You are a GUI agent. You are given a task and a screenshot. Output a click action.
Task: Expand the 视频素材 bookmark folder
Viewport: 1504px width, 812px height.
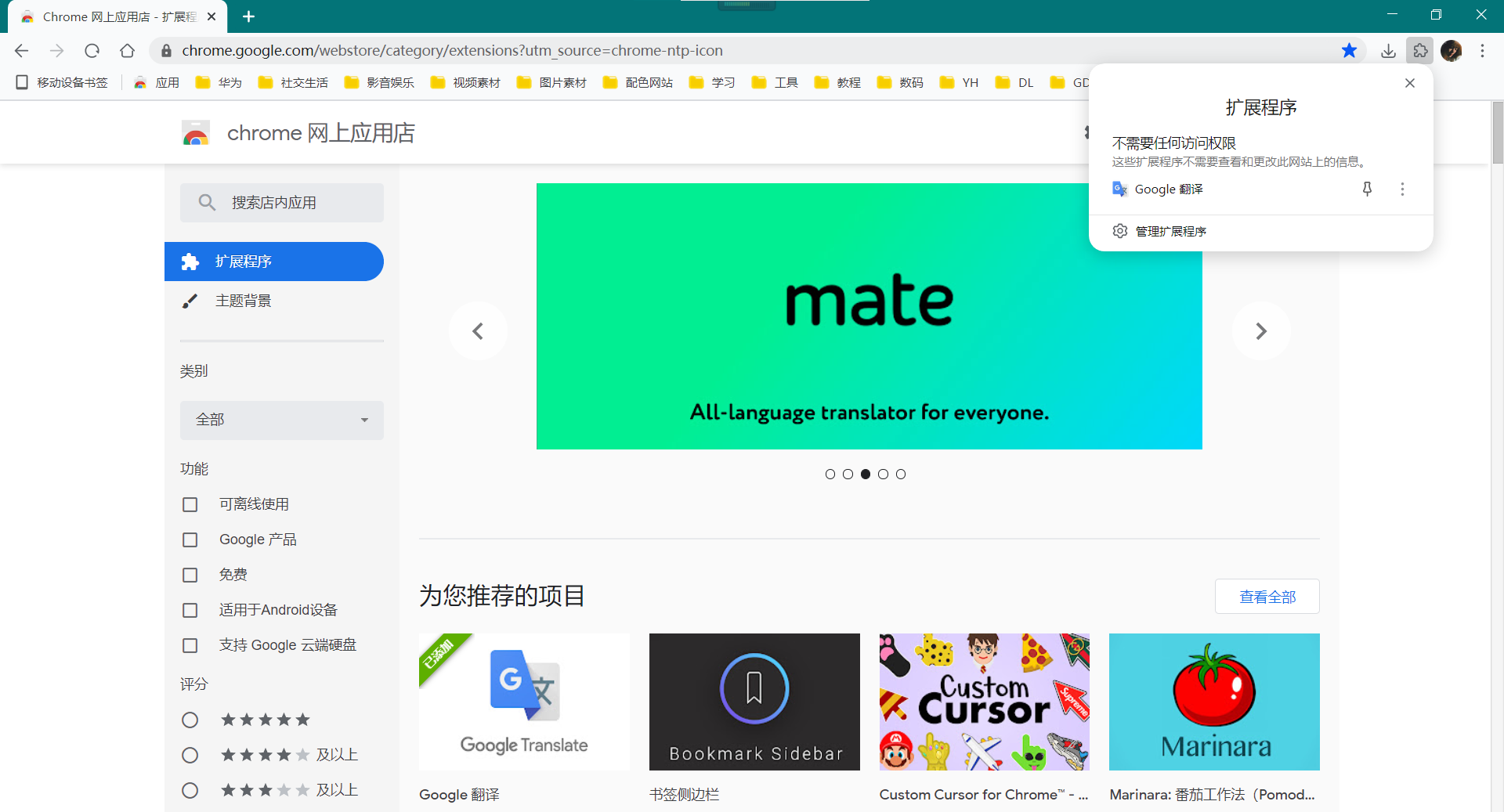[465, 82]
